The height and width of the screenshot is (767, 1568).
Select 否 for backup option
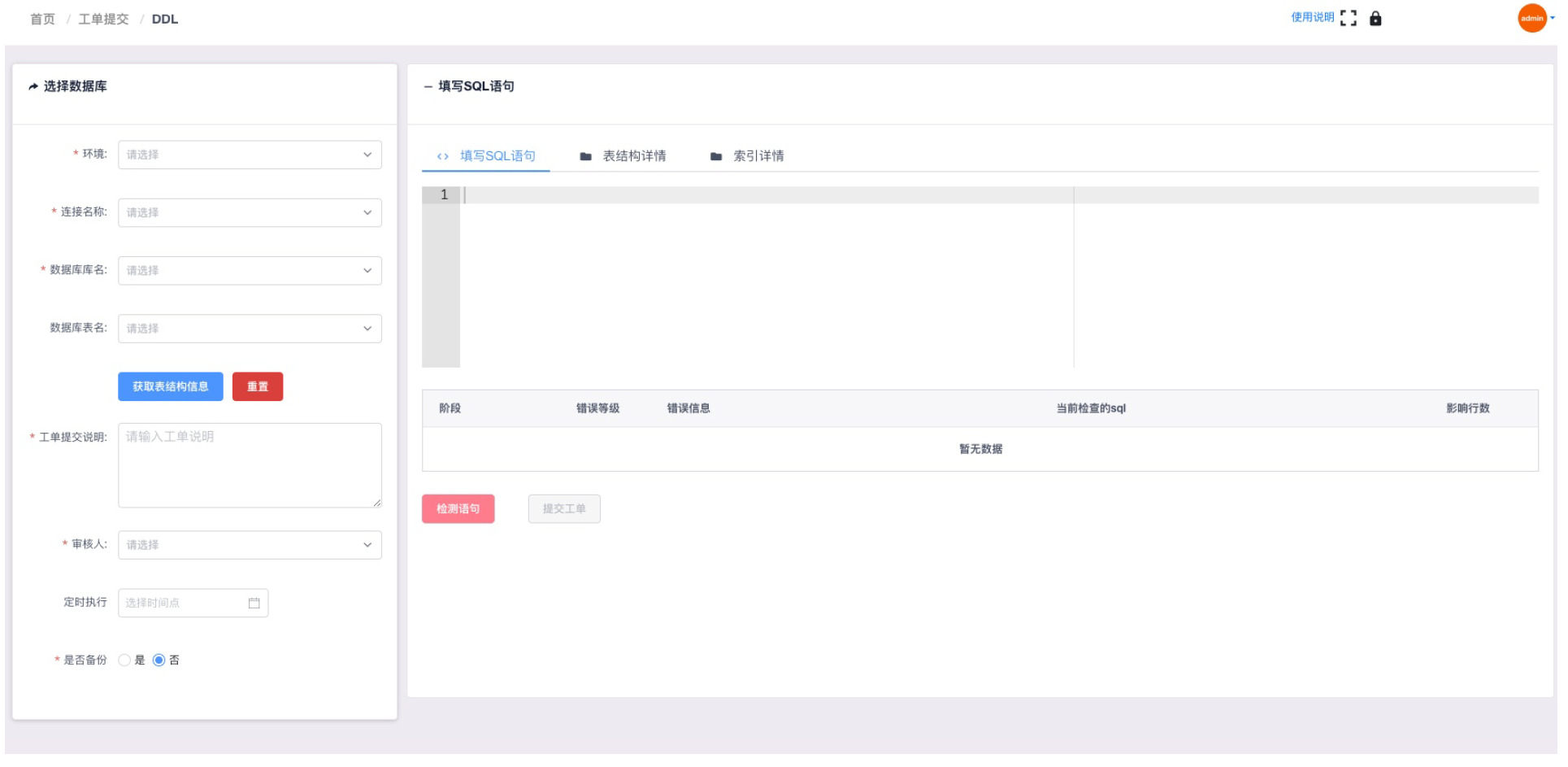159,660
